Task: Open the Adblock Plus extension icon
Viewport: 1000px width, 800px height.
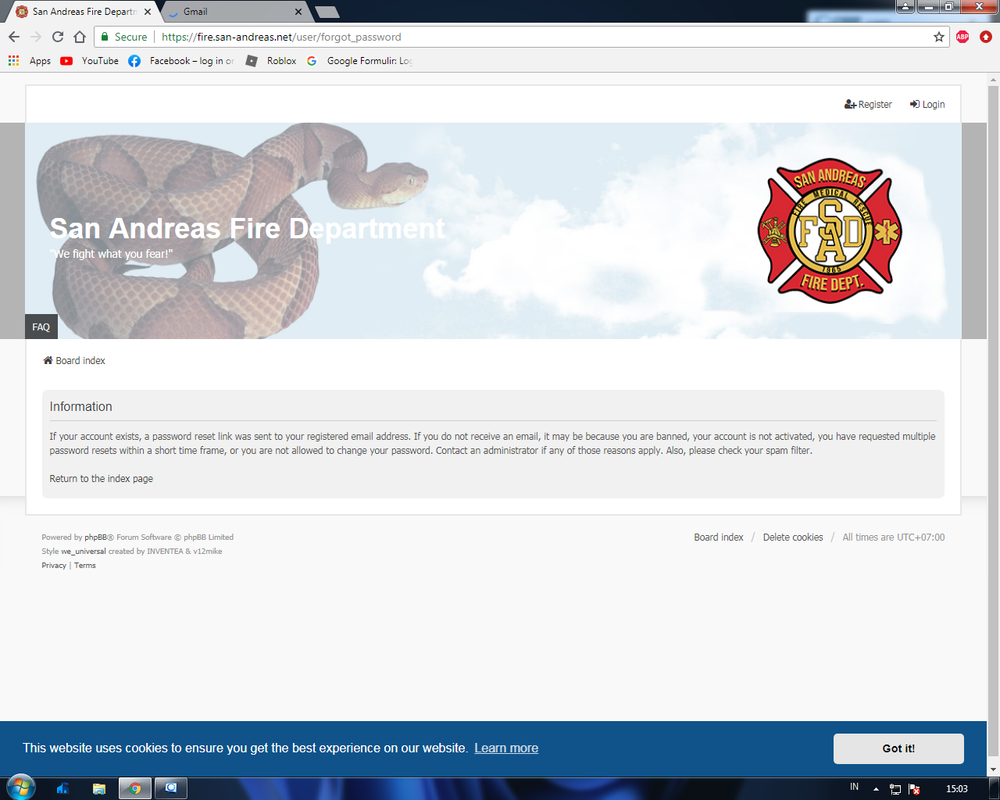Action: click(962, 37)
